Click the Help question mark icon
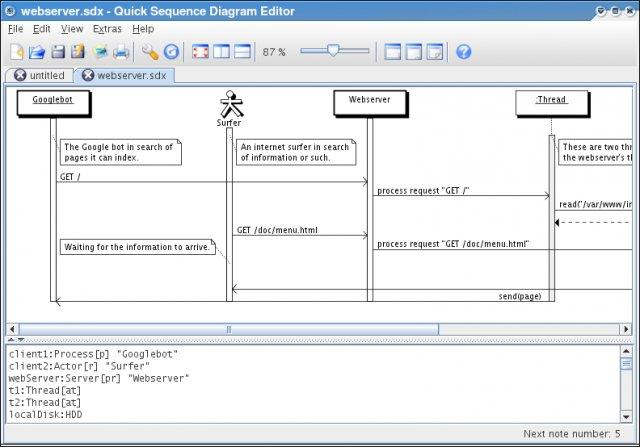 click(464, 52)
